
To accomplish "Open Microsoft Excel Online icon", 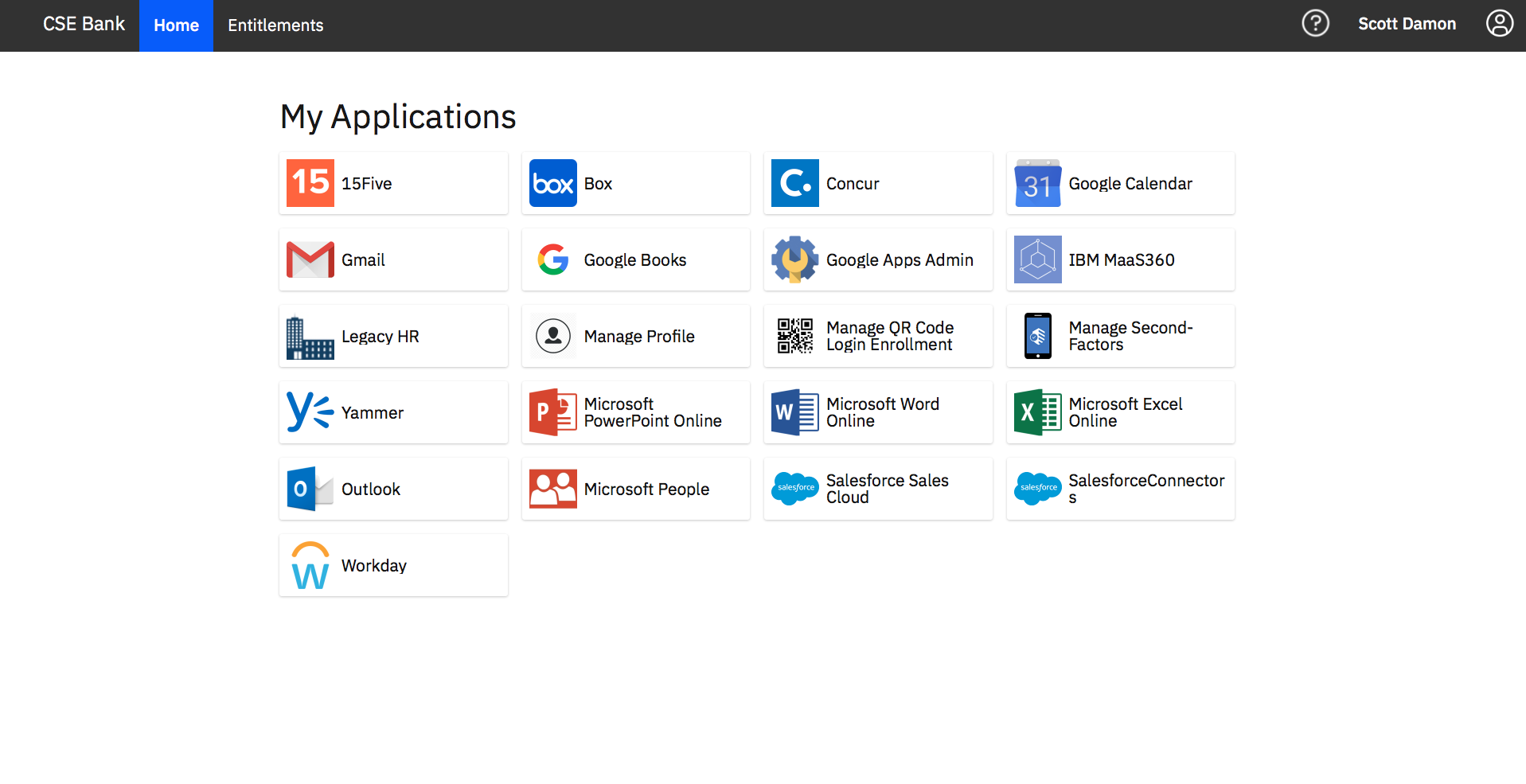I will (1038, 412).
